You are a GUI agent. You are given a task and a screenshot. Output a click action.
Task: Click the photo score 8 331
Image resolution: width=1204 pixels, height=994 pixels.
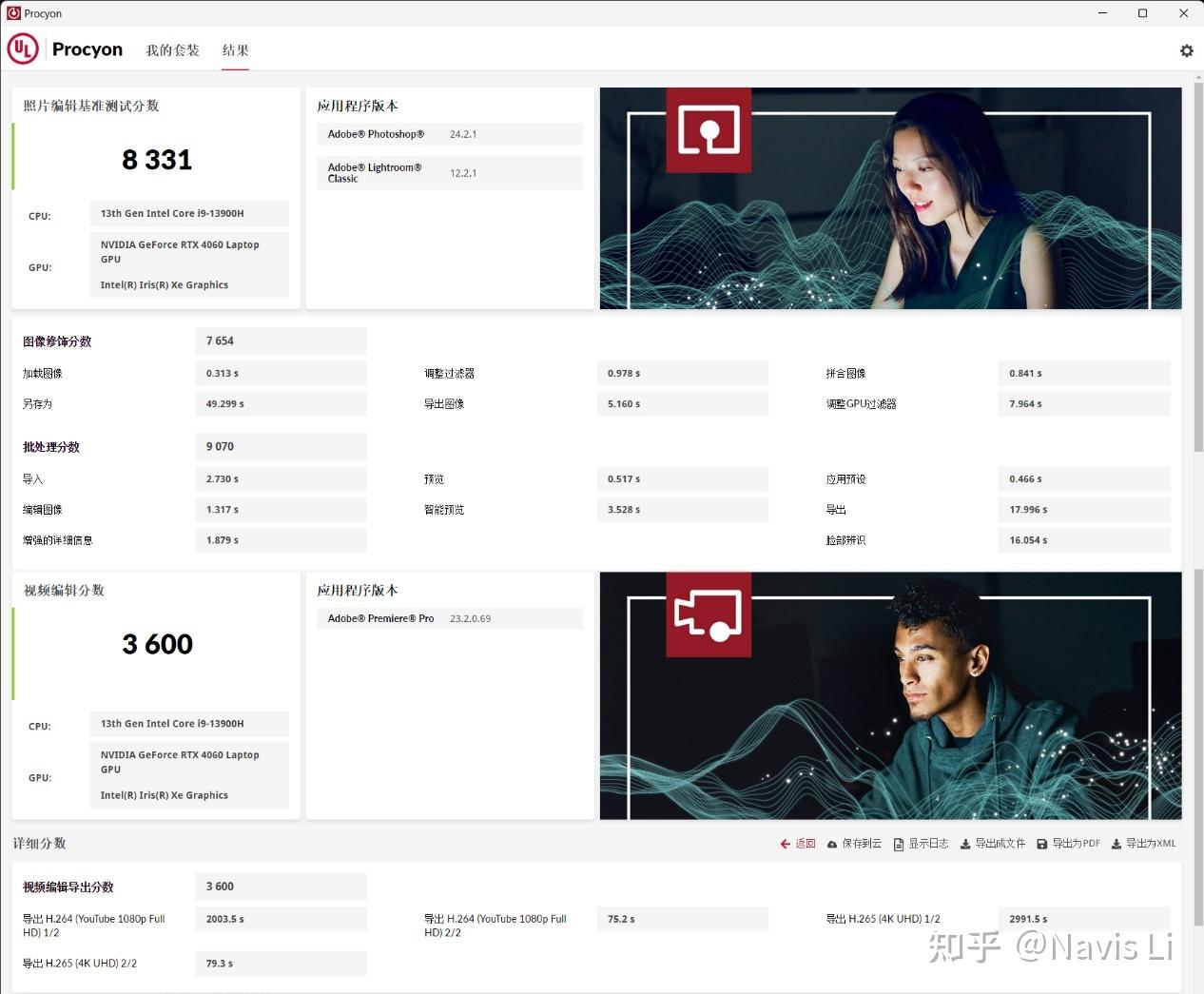pos(157,160)
